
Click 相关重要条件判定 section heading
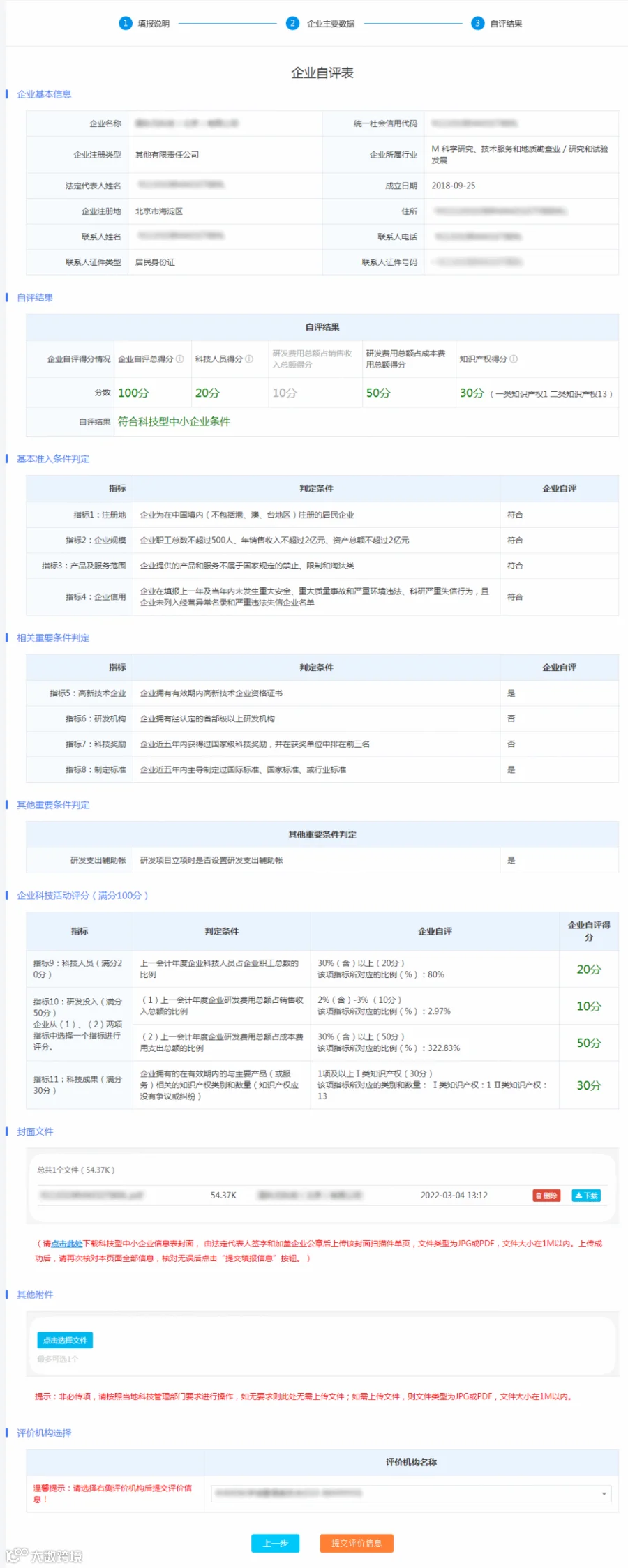click(53, 638)
